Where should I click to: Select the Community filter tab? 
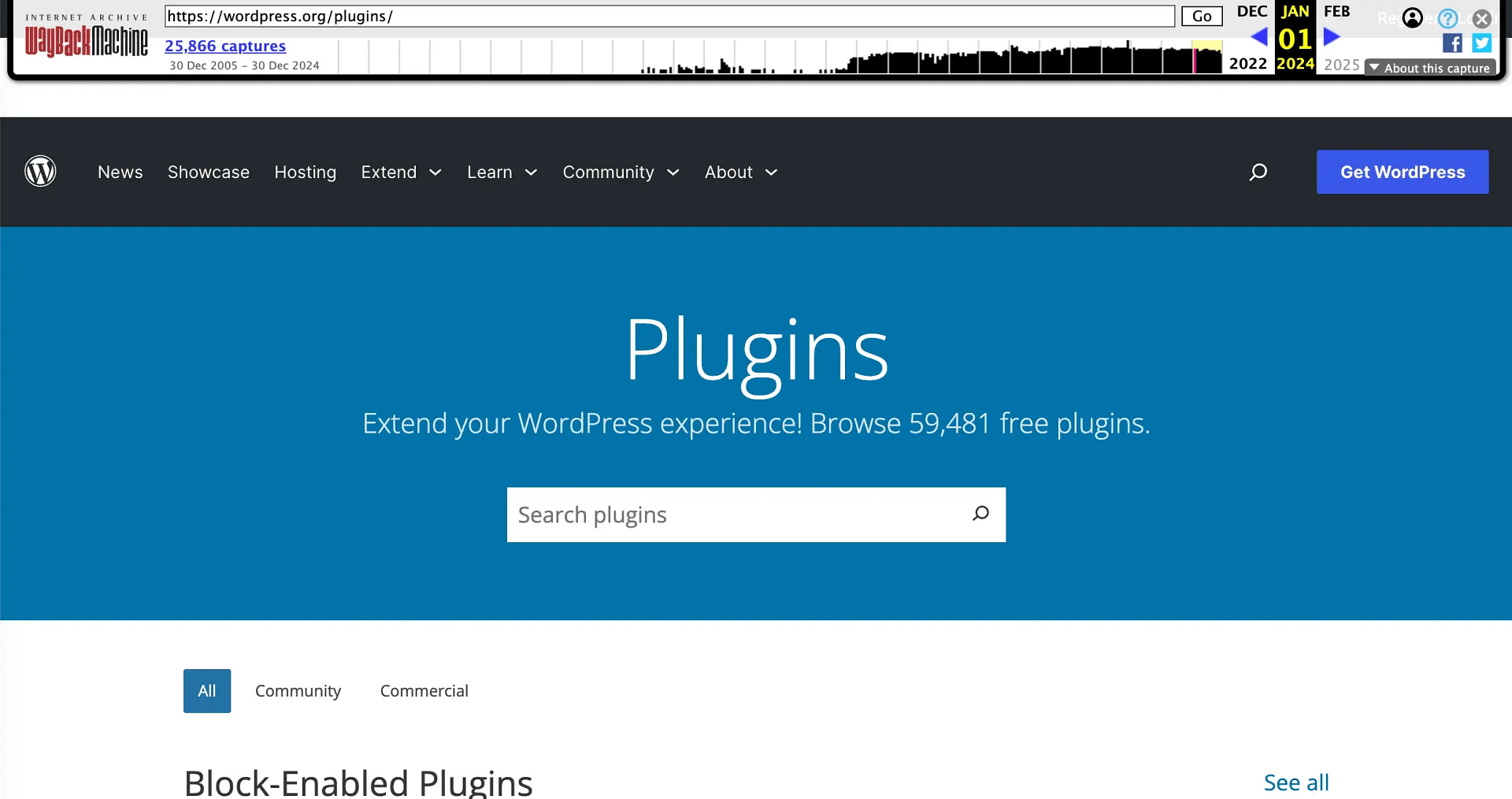[298, 691]
